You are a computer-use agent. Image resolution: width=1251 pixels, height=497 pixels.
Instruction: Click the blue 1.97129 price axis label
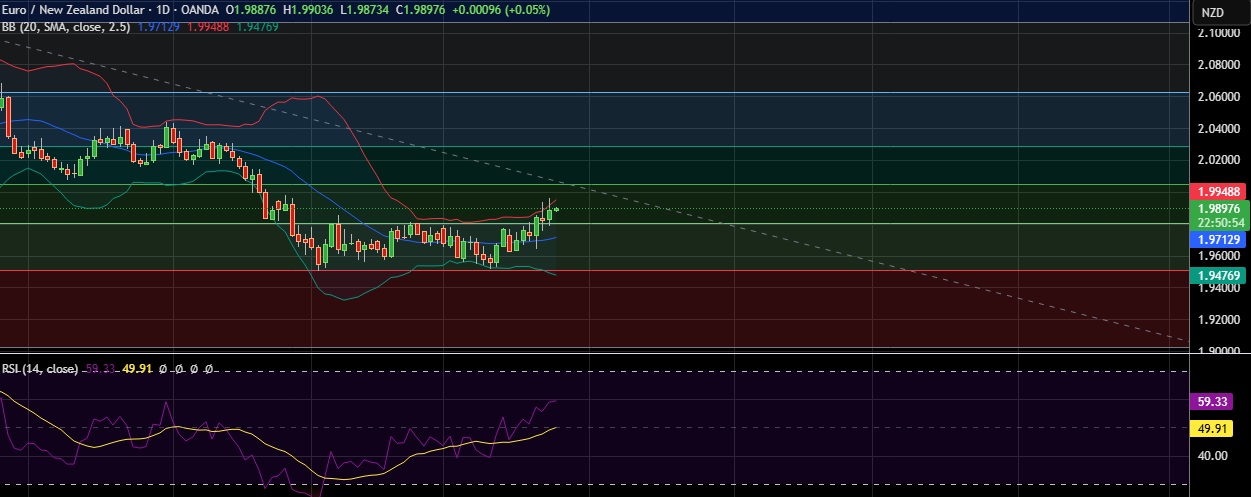1220,240
